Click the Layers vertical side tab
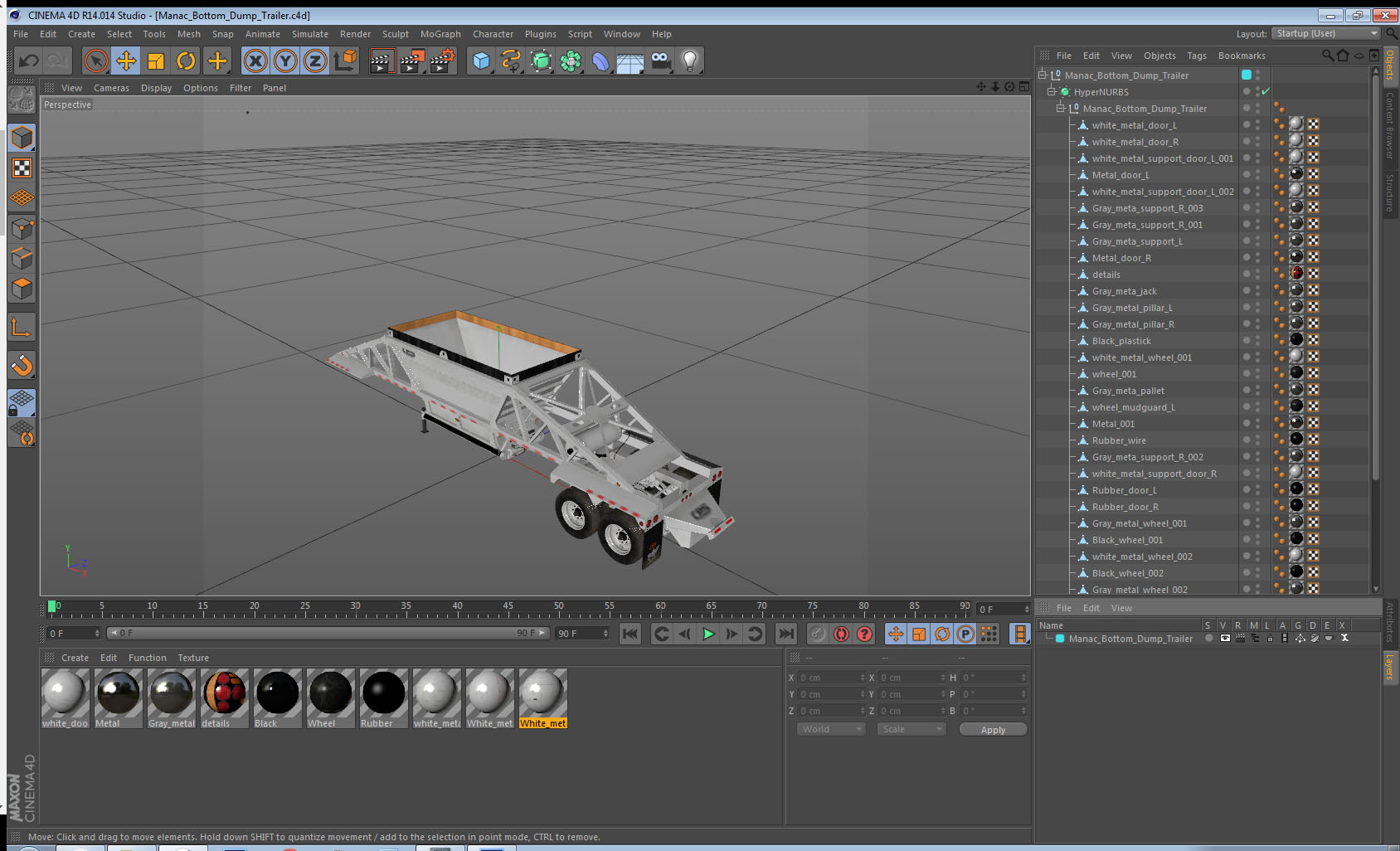 pyautogui.click(x=1390, y=667)
